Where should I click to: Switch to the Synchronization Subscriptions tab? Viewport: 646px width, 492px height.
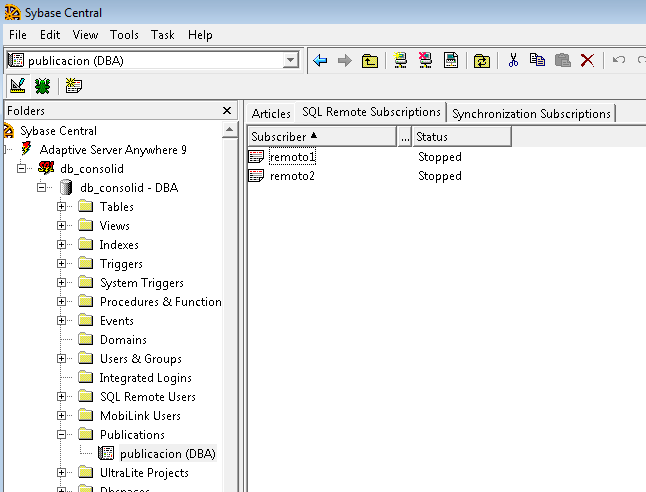point(531,114)
